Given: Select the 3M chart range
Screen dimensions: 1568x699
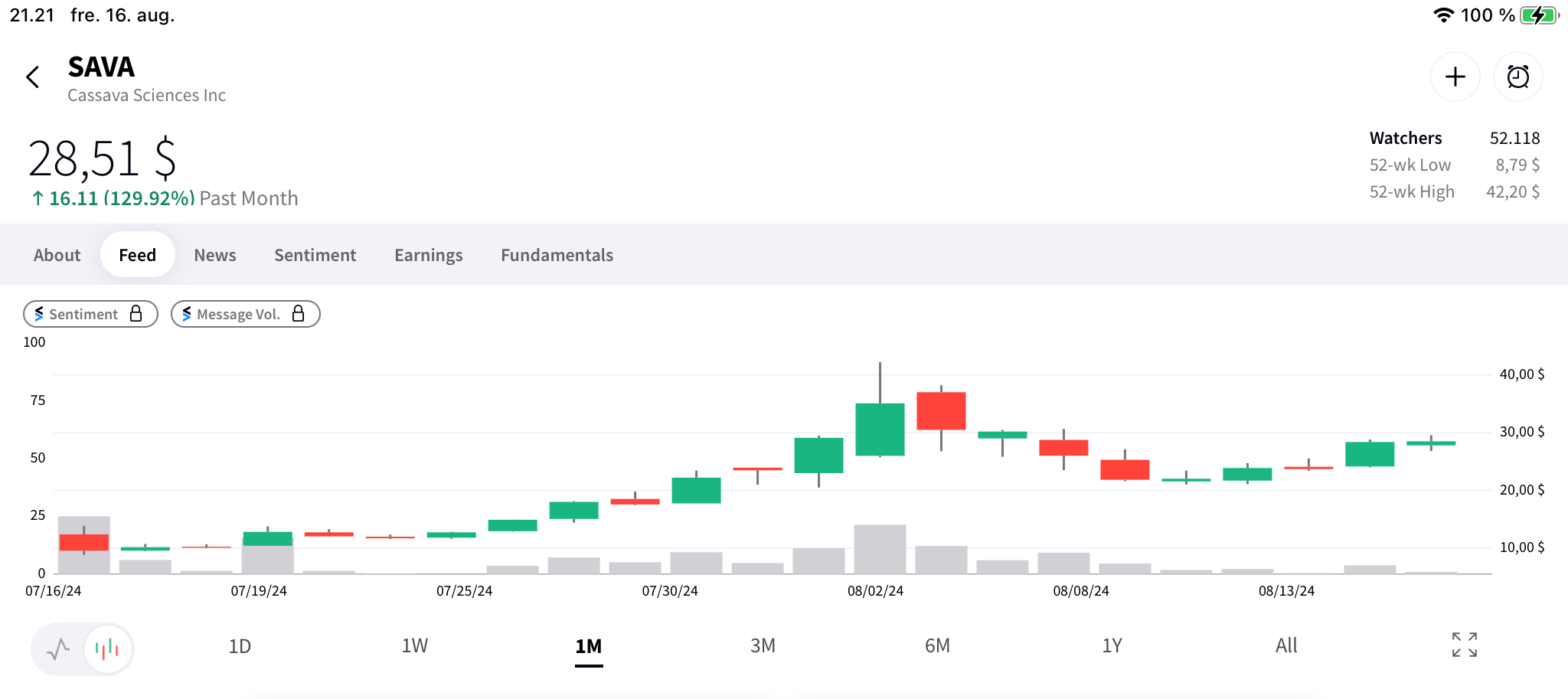Looking at the screenshot, I should [763, 646].
